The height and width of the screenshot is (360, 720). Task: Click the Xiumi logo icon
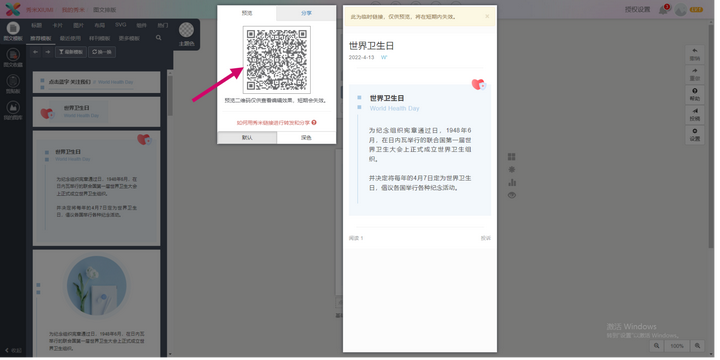pos(13,9)
